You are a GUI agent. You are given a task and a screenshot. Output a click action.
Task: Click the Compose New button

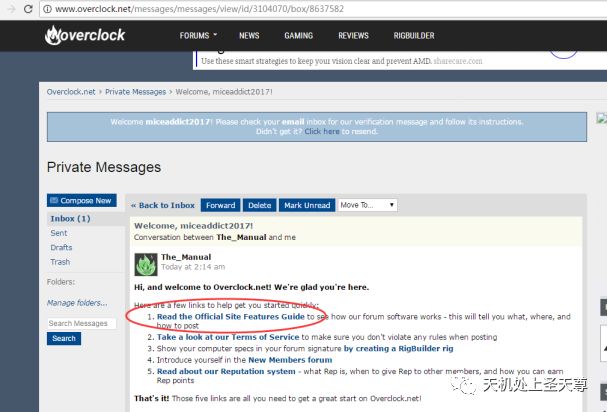[x=82, y=201]
